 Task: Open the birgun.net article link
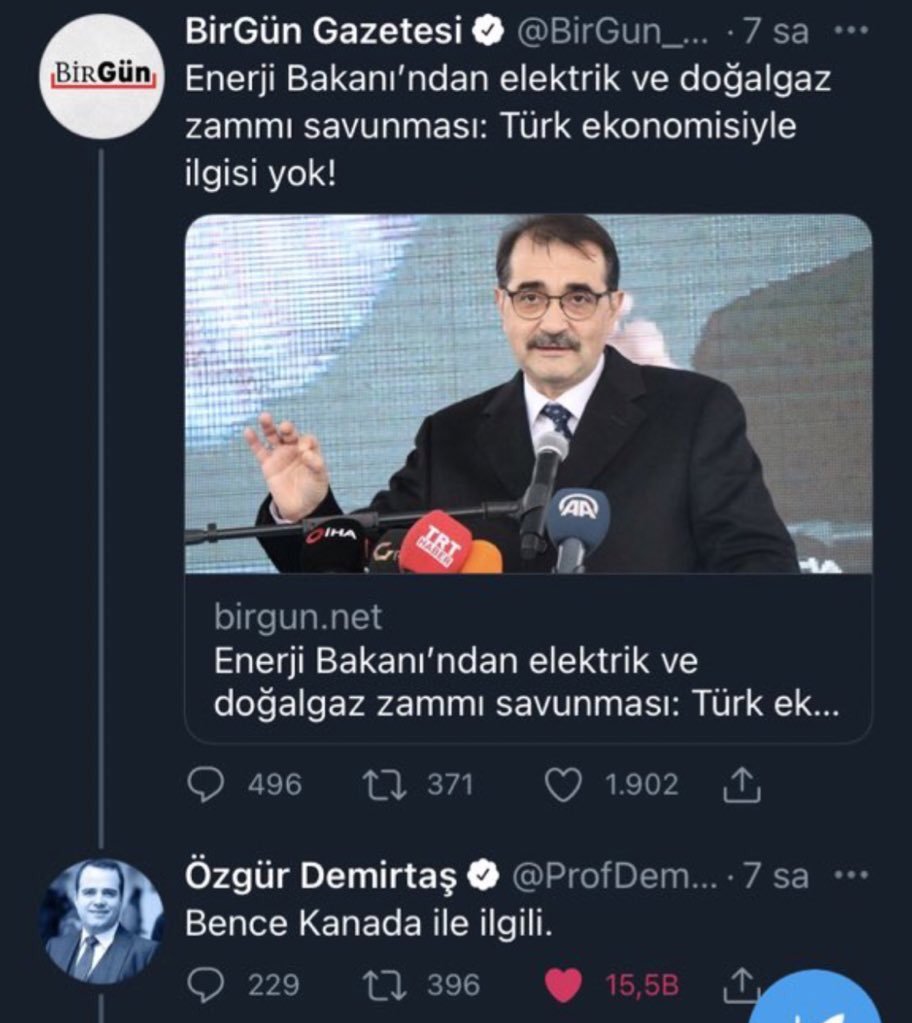coord(527,662)
